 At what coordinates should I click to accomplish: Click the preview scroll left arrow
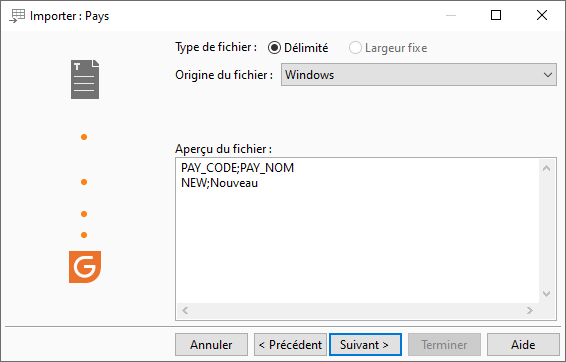click(x=185, y=310)
